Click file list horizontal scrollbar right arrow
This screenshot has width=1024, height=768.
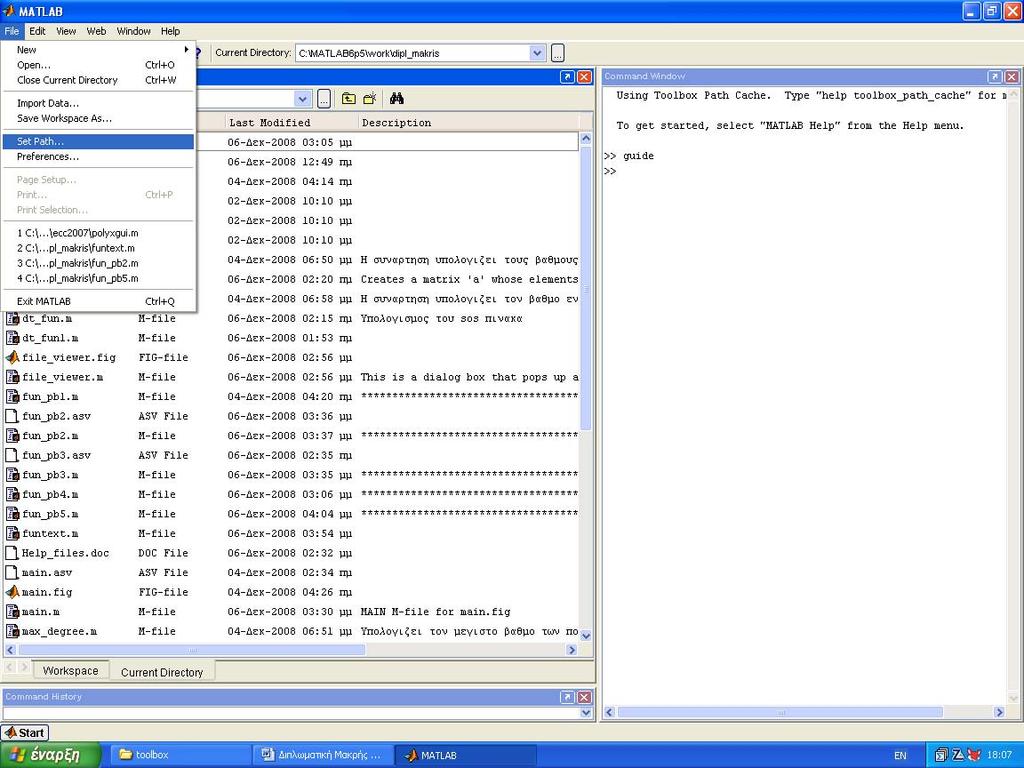[x=572, y=650]
